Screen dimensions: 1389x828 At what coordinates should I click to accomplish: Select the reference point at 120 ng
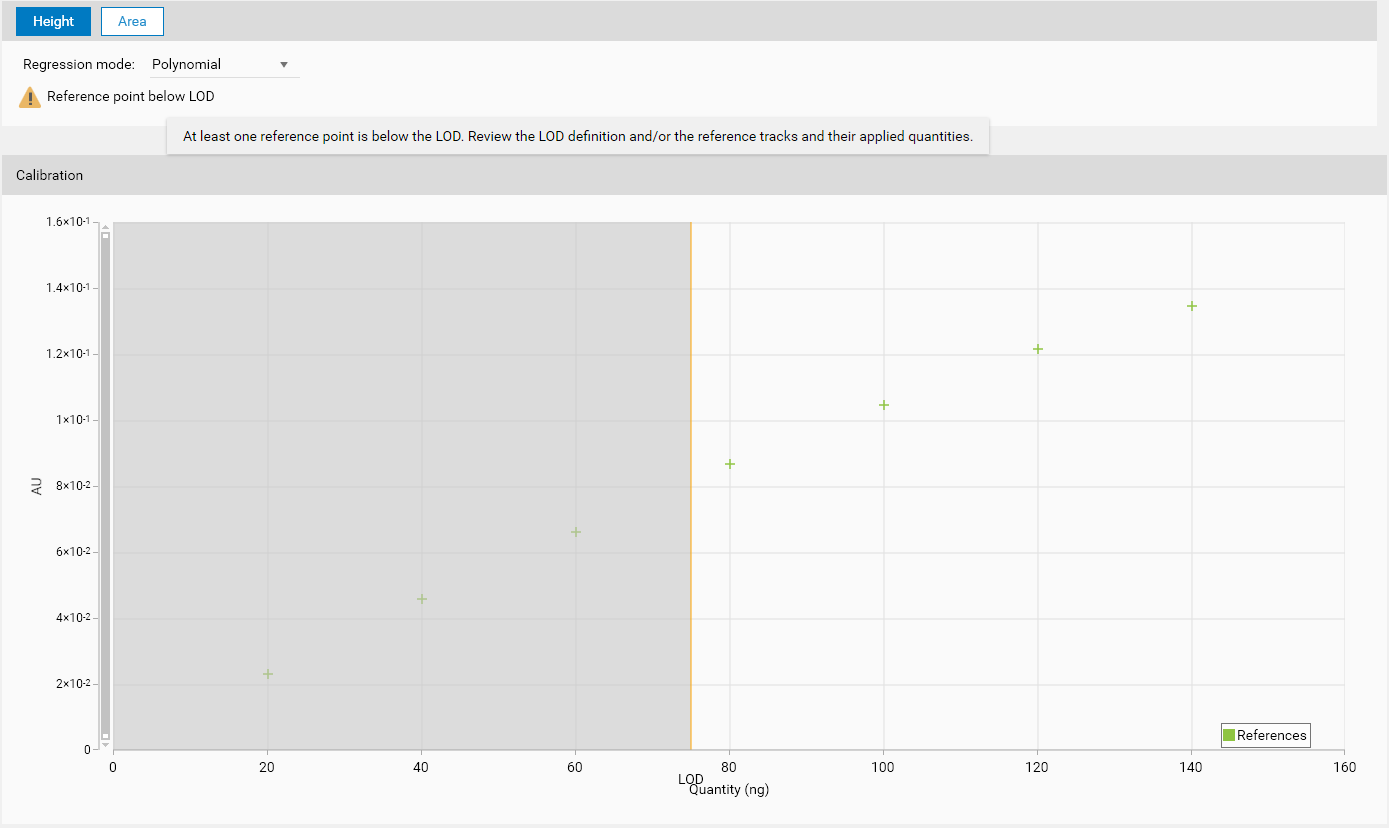(1038, 349)
